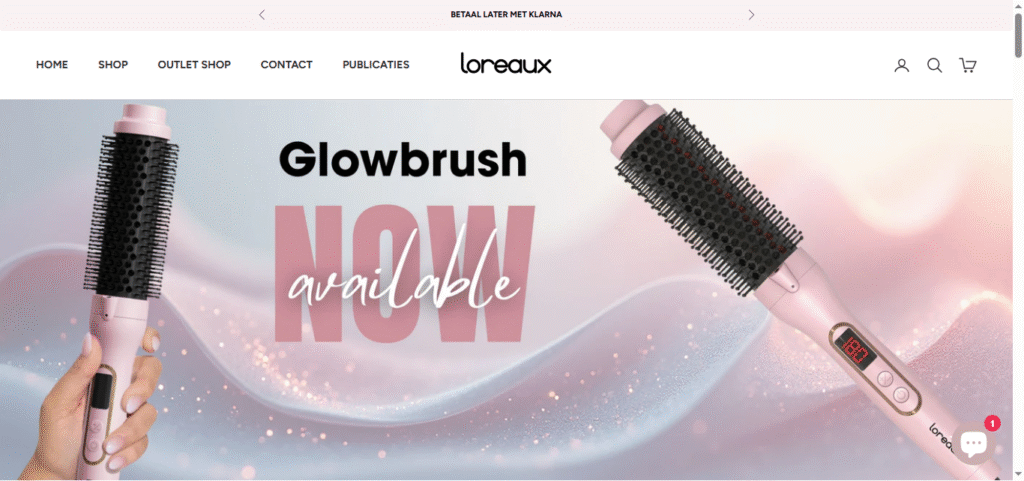Image resolution: width=1024 pixels, height=481 pixels.
Task: Click the NOW available banner text
Action: pos(404,274)
